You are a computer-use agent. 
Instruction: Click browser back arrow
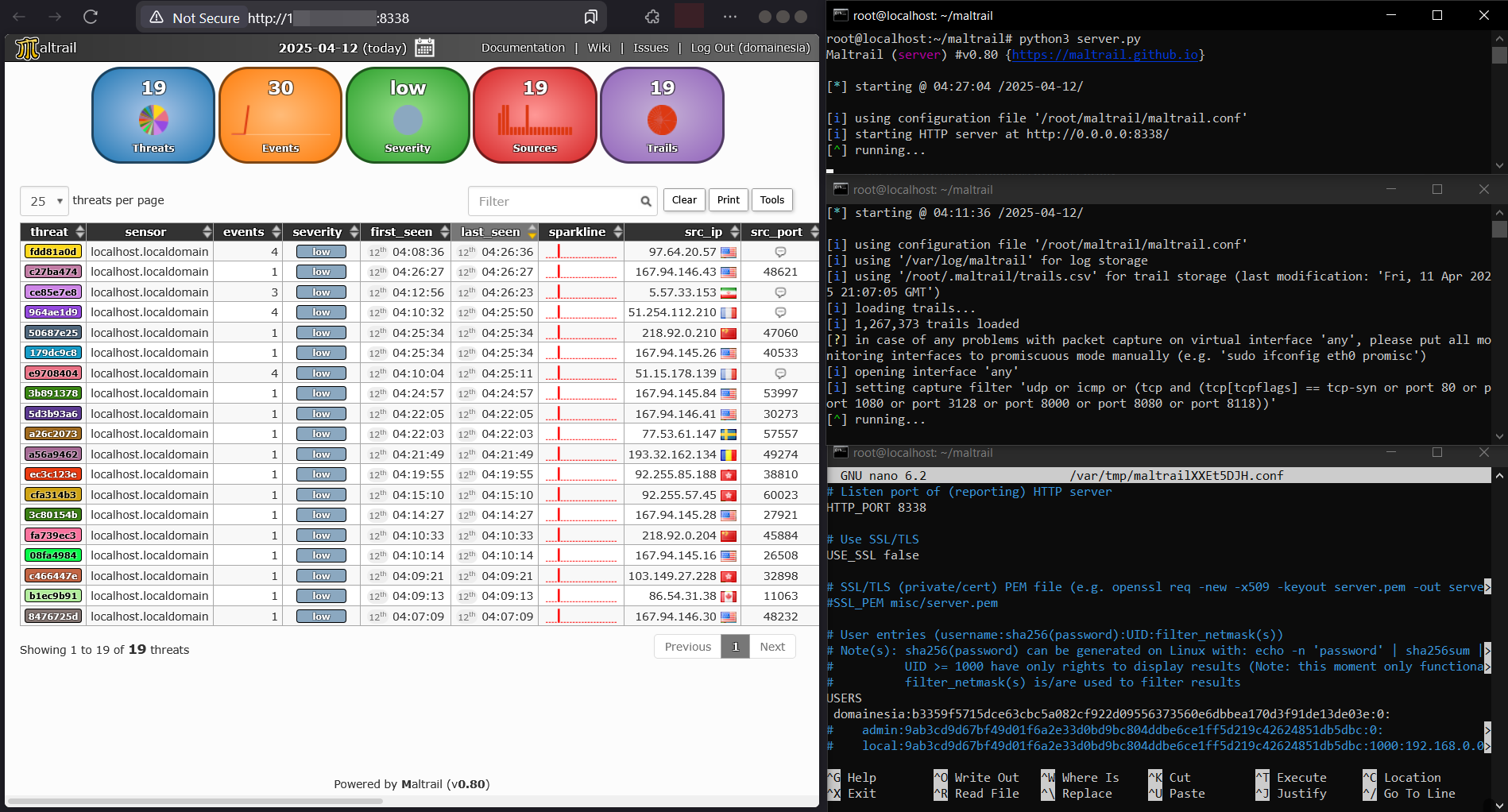pyautogui.click(x=19, y=17)
